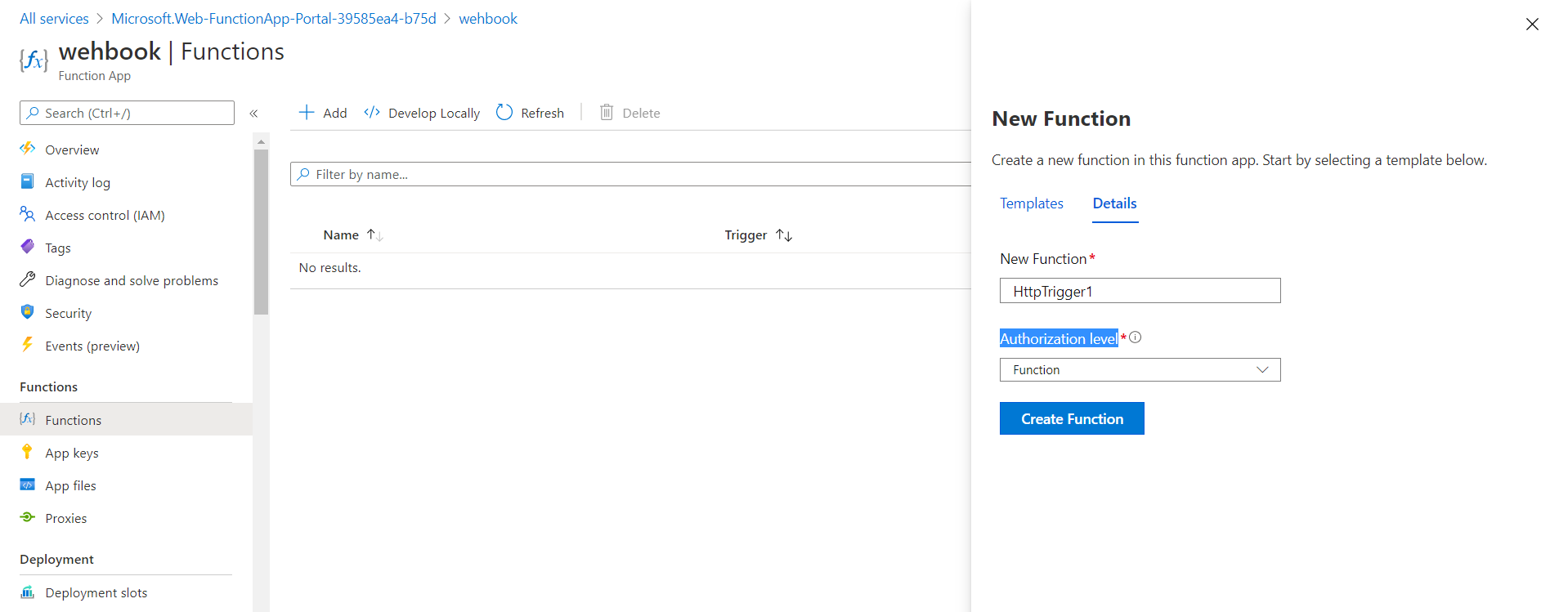Click the wehbook breadcrumb link
This screenshot has height=612, width=1568.
point(488,19)
